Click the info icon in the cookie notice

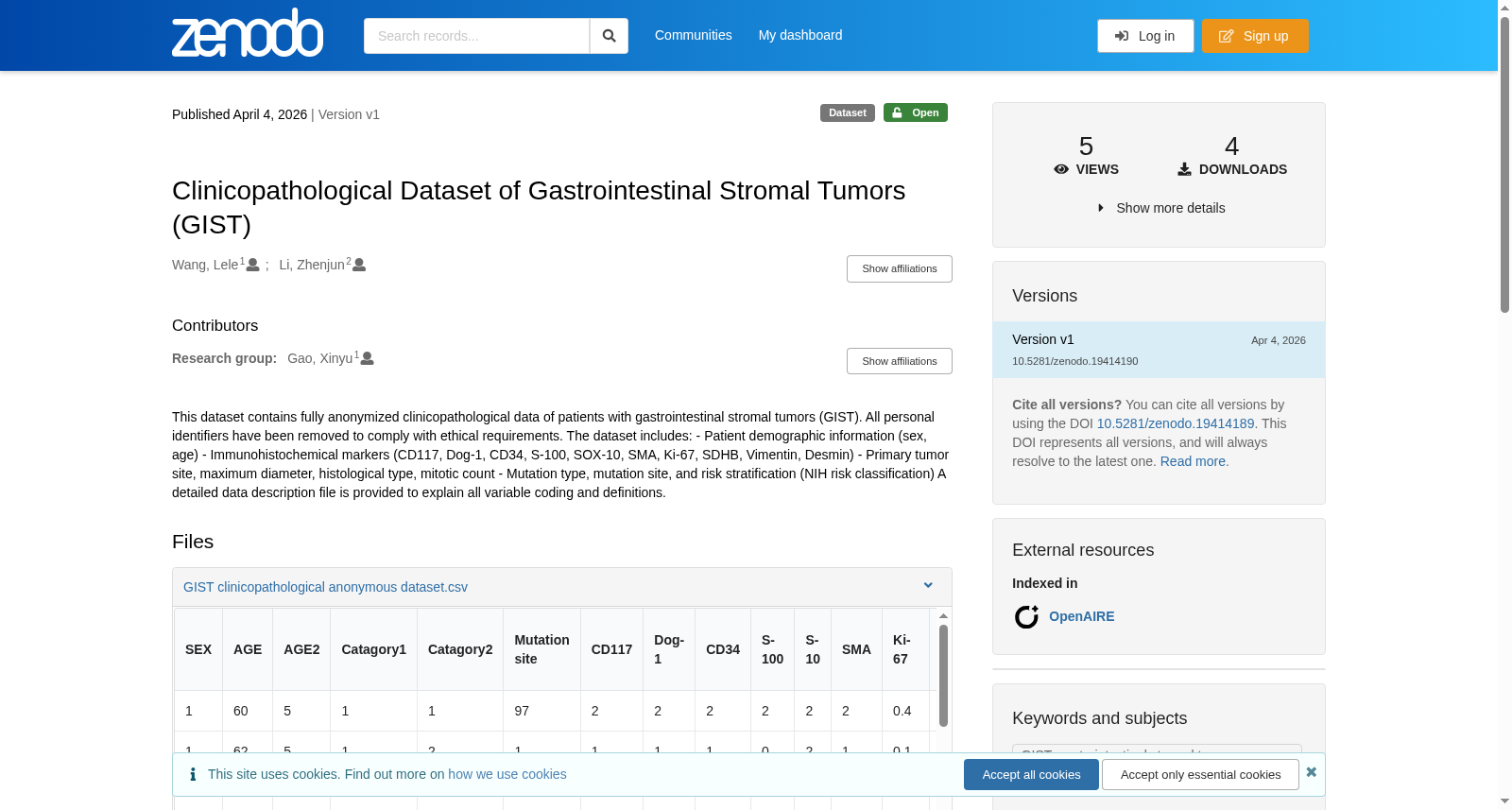(x=193, y=774)
